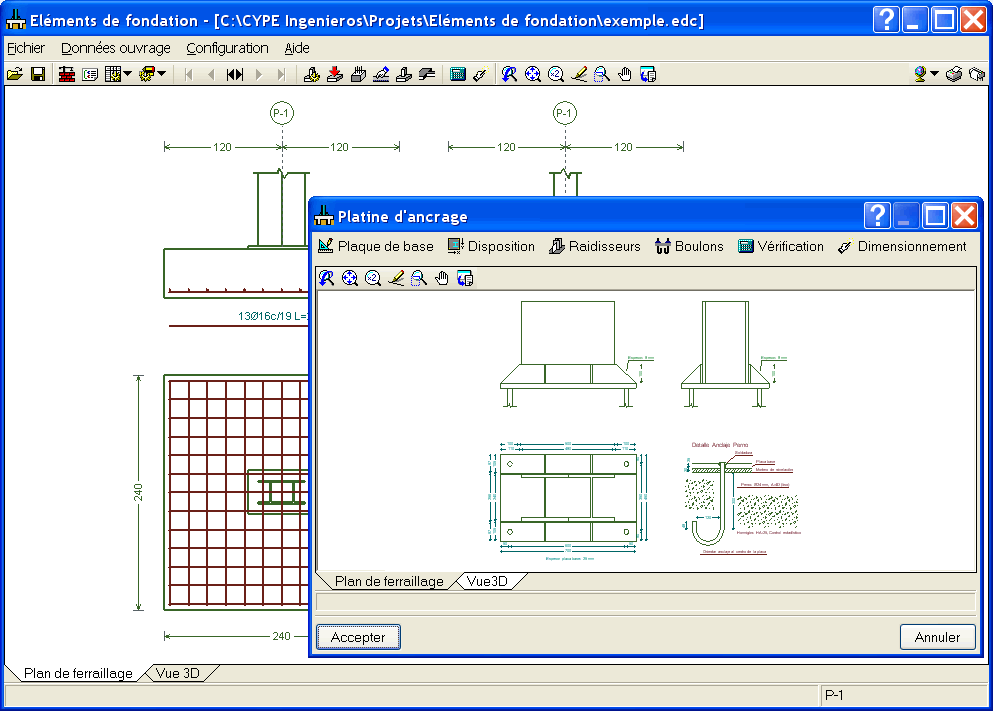
Task: Open the Raidisseurs option
Action: click(595, 246)
